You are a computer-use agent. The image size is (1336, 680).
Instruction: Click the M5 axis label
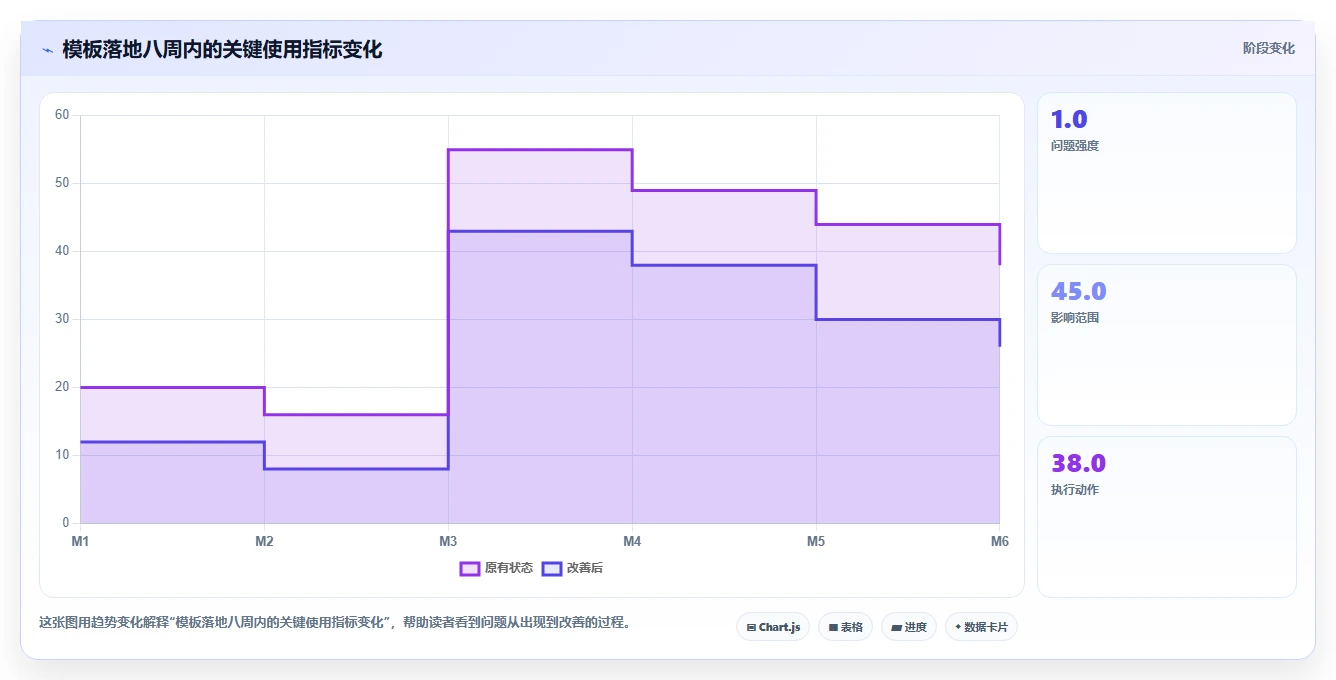(x=816, y=541)
